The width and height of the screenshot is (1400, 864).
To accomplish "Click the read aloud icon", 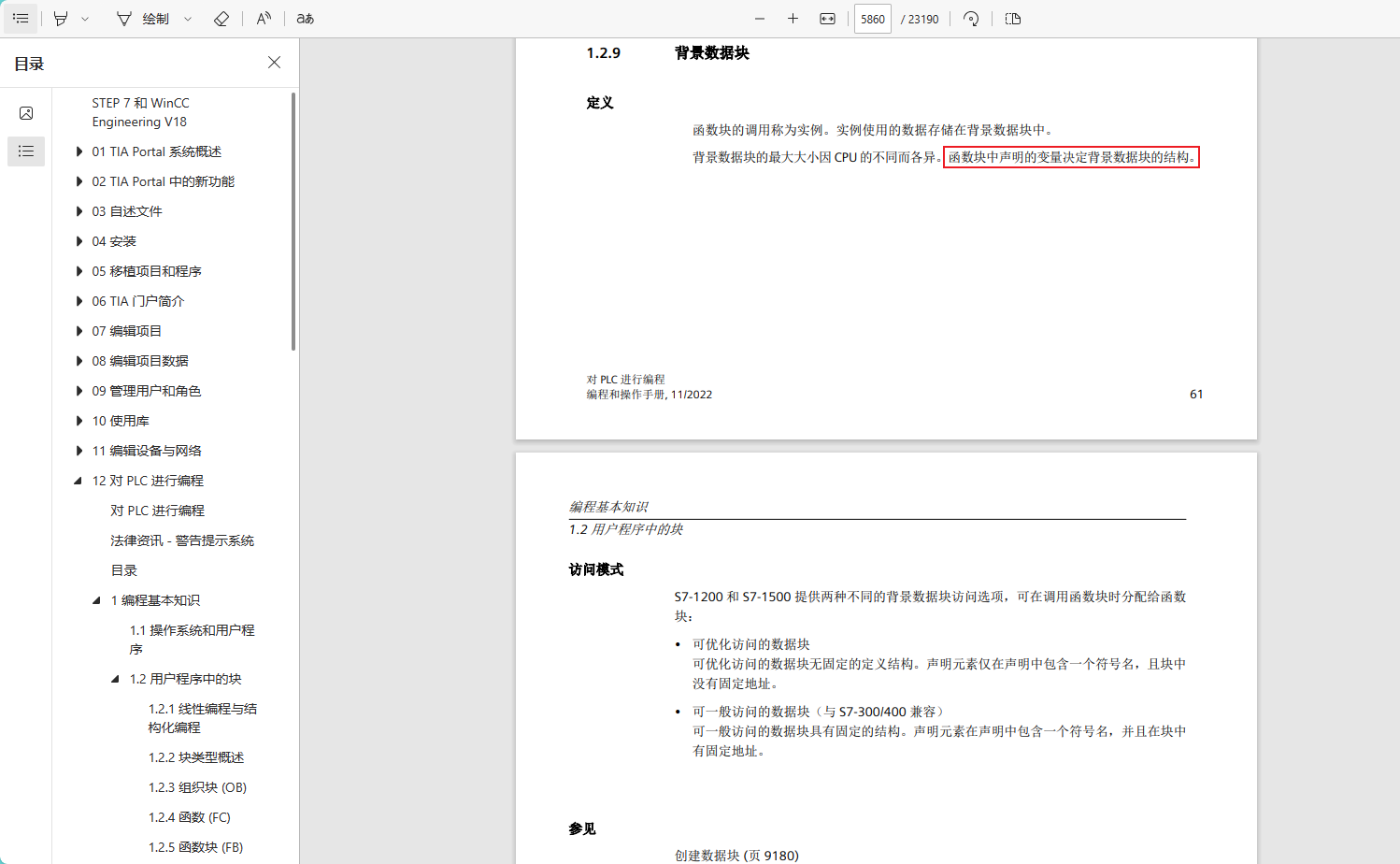I will (264, 19).
